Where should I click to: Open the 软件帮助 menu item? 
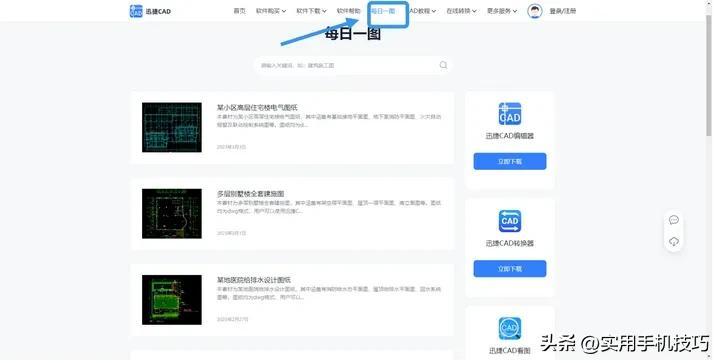point(349,11)
